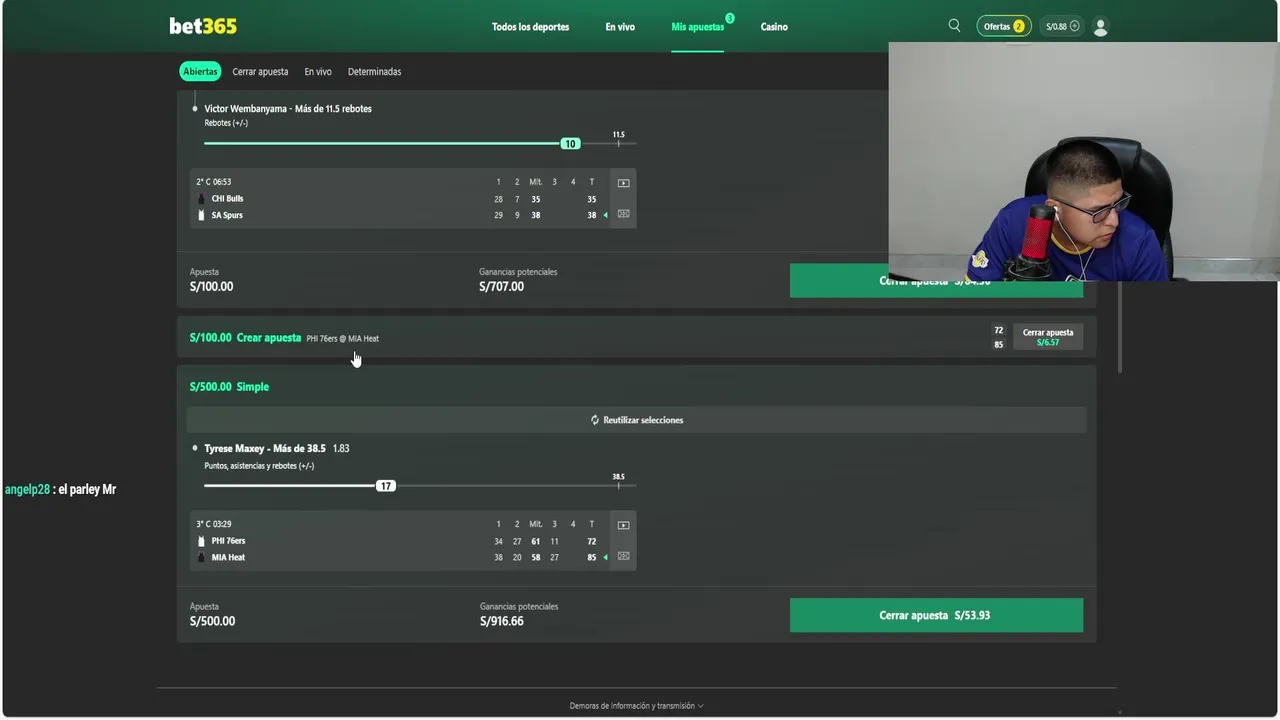This screenshot has height=720, width=1280.
Task: Open the search magnifier icon
Action: (x=954, y=26)
